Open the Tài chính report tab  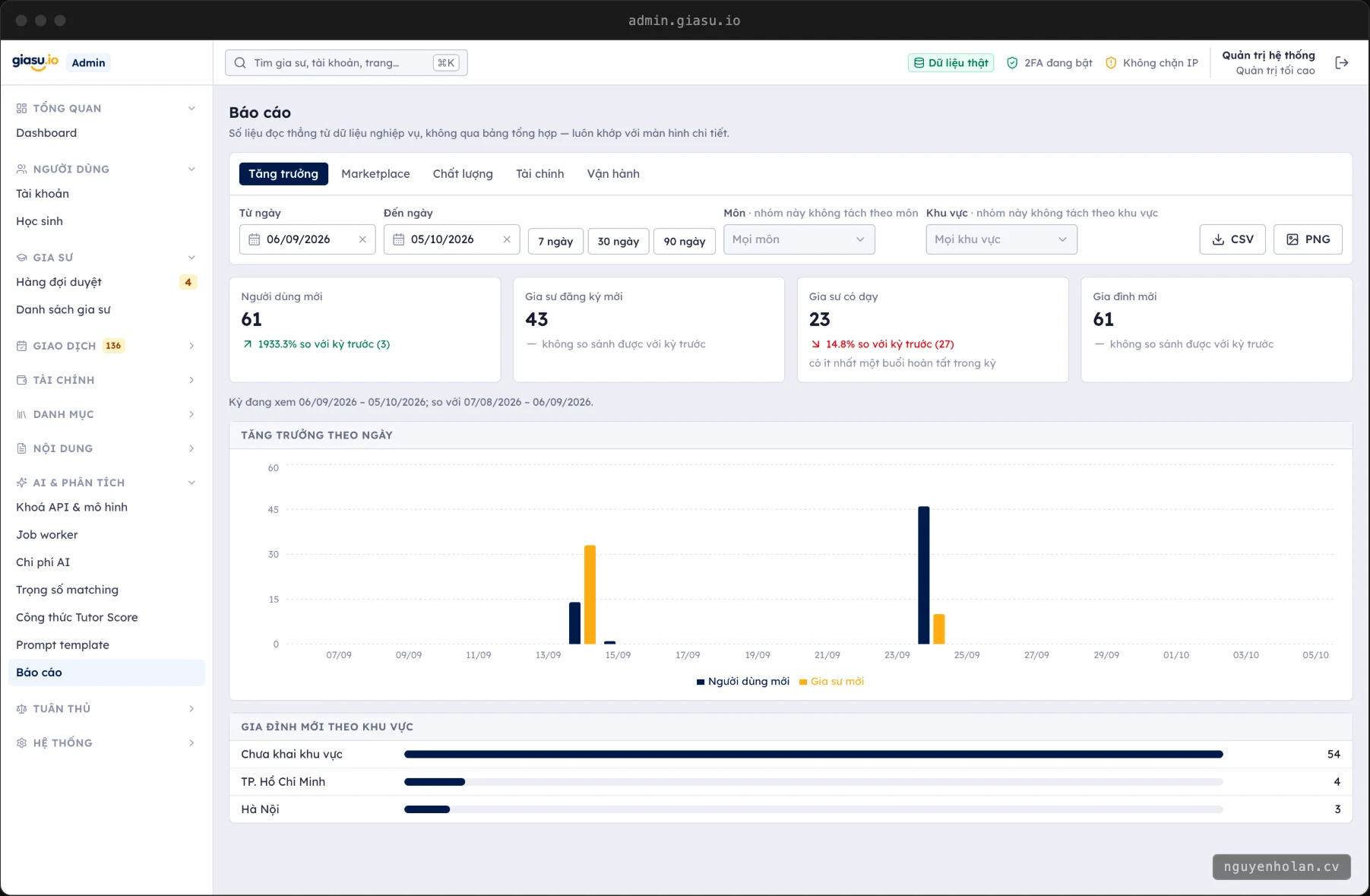click(x=539, y=174)
